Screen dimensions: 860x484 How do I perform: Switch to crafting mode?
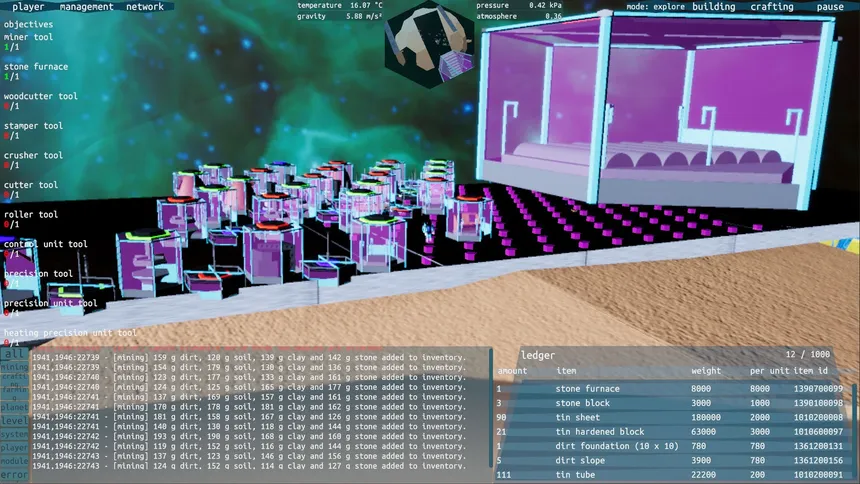click(772, 7)
